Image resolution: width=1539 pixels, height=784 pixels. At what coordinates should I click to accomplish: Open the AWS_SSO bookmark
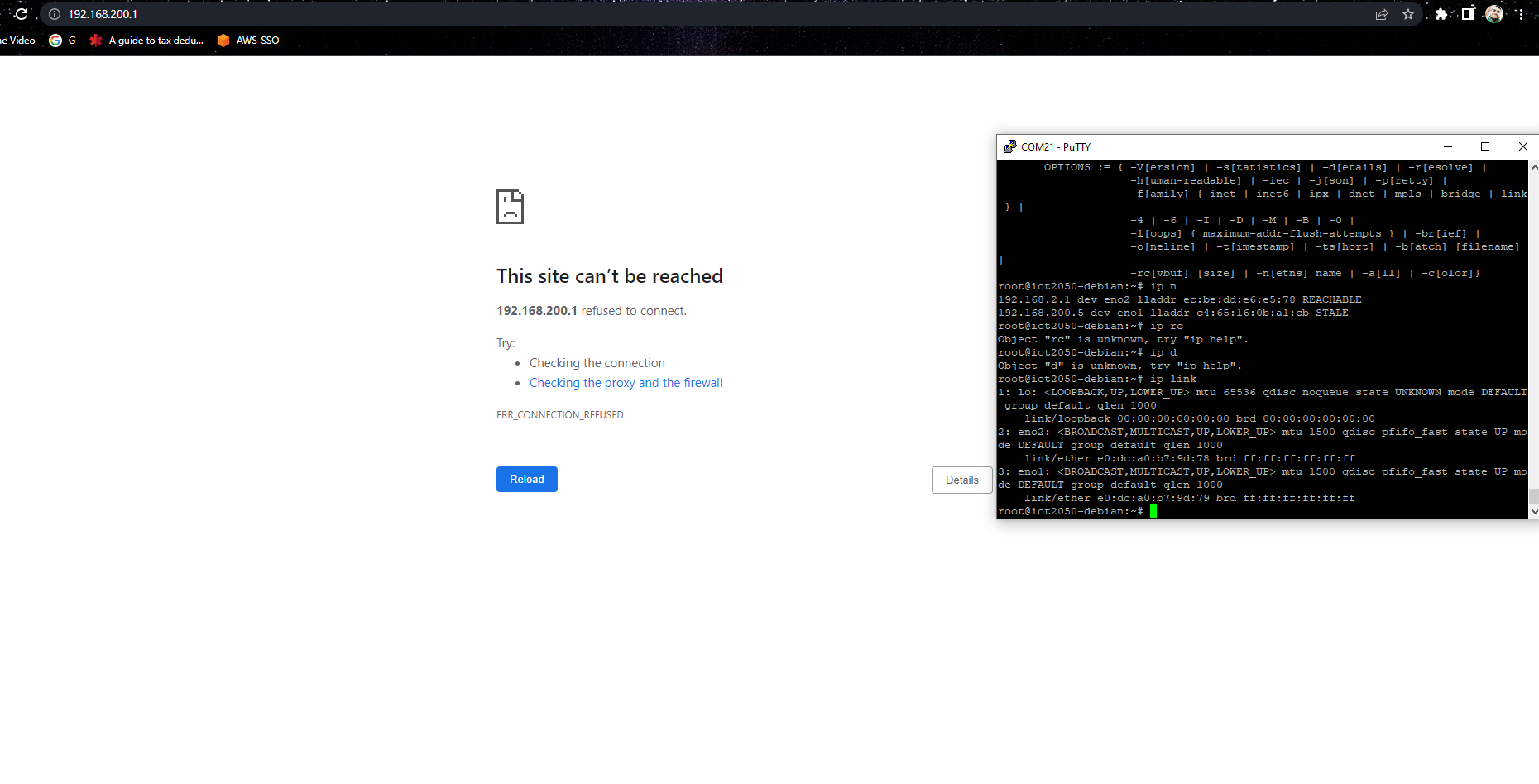click(x=248, y=41)
